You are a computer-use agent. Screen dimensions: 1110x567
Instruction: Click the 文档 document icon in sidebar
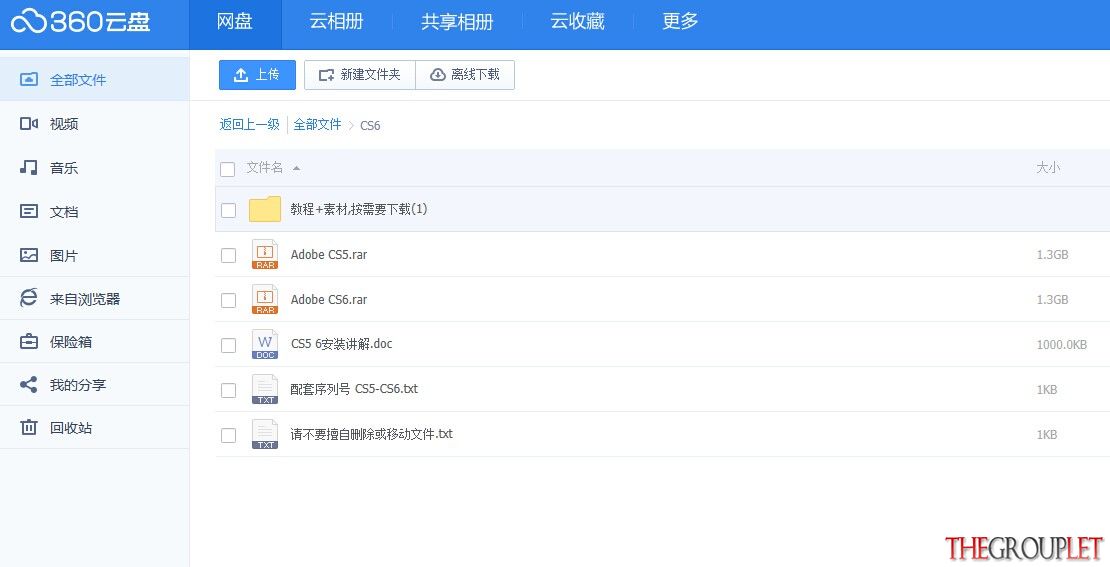28,211
